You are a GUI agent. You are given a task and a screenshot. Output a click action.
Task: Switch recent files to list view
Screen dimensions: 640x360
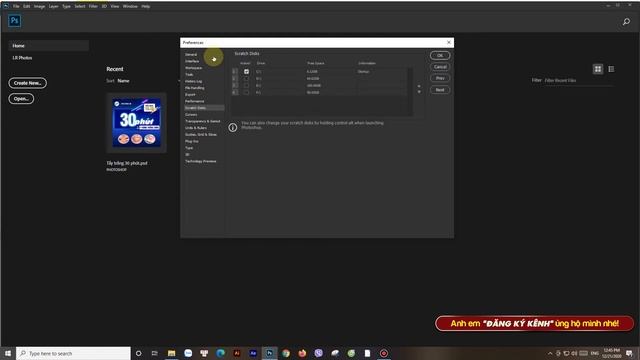pyautogui.click(x=611, y=69)
